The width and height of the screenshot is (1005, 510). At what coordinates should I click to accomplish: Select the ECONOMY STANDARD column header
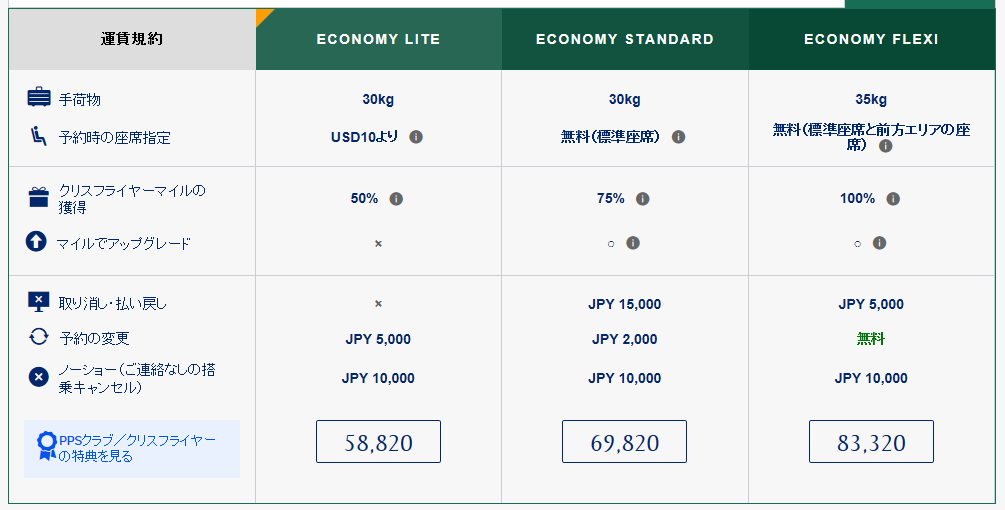(x=625, y=39)
